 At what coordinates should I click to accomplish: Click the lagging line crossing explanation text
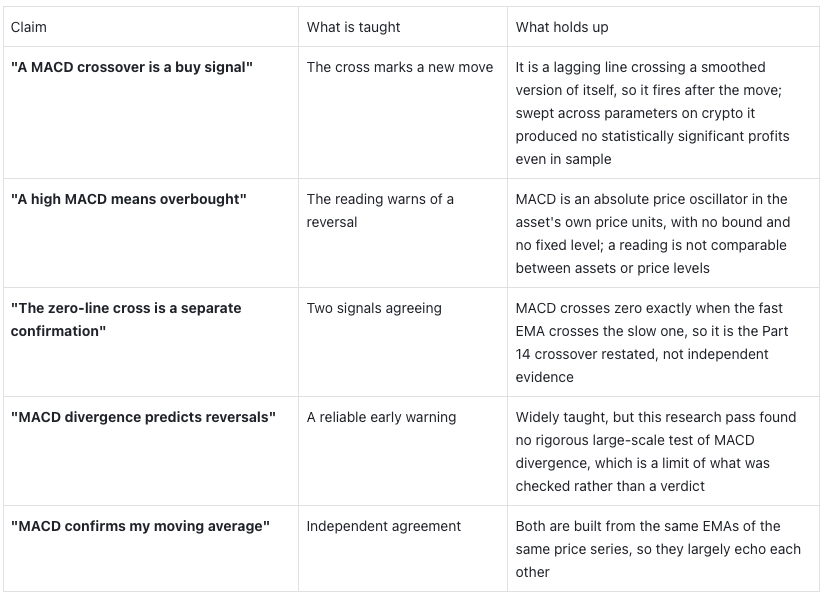click(652, 113)
